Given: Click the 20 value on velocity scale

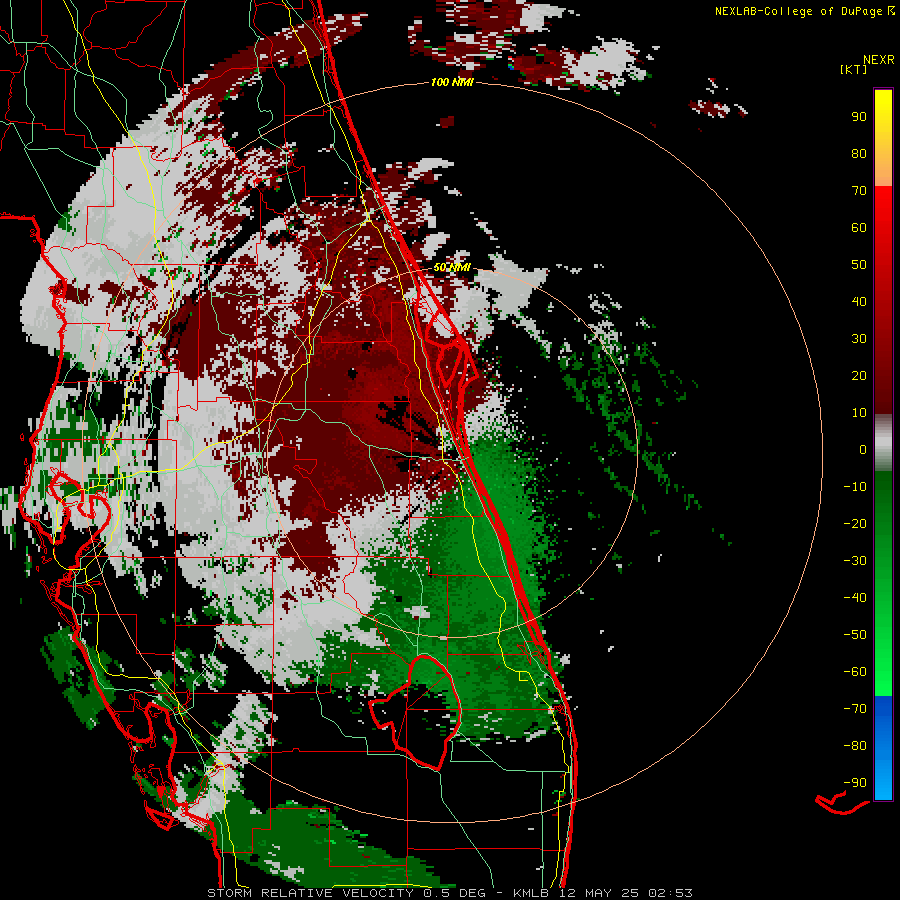Looking at the screenshot, I should 859,375.
